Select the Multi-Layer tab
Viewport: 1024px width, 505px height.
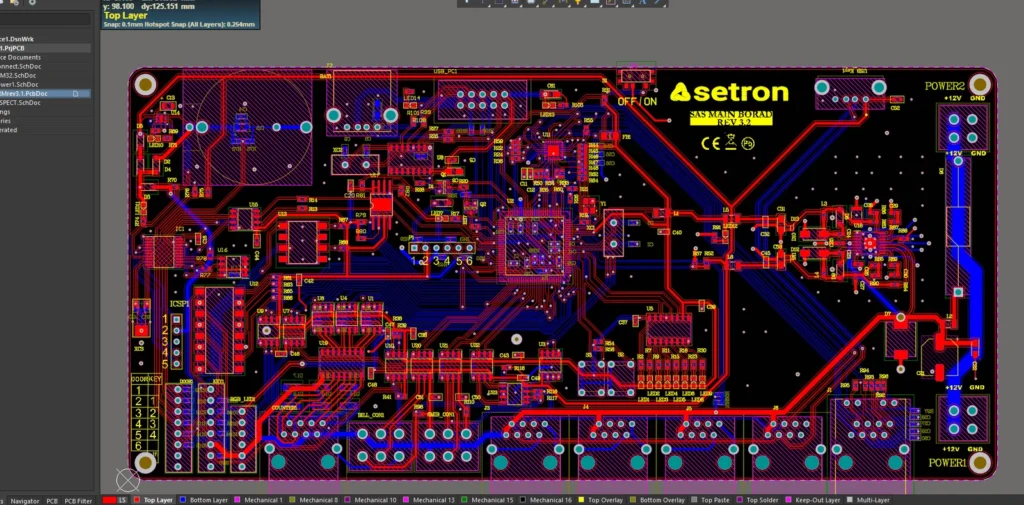click(x=871, y=499)
